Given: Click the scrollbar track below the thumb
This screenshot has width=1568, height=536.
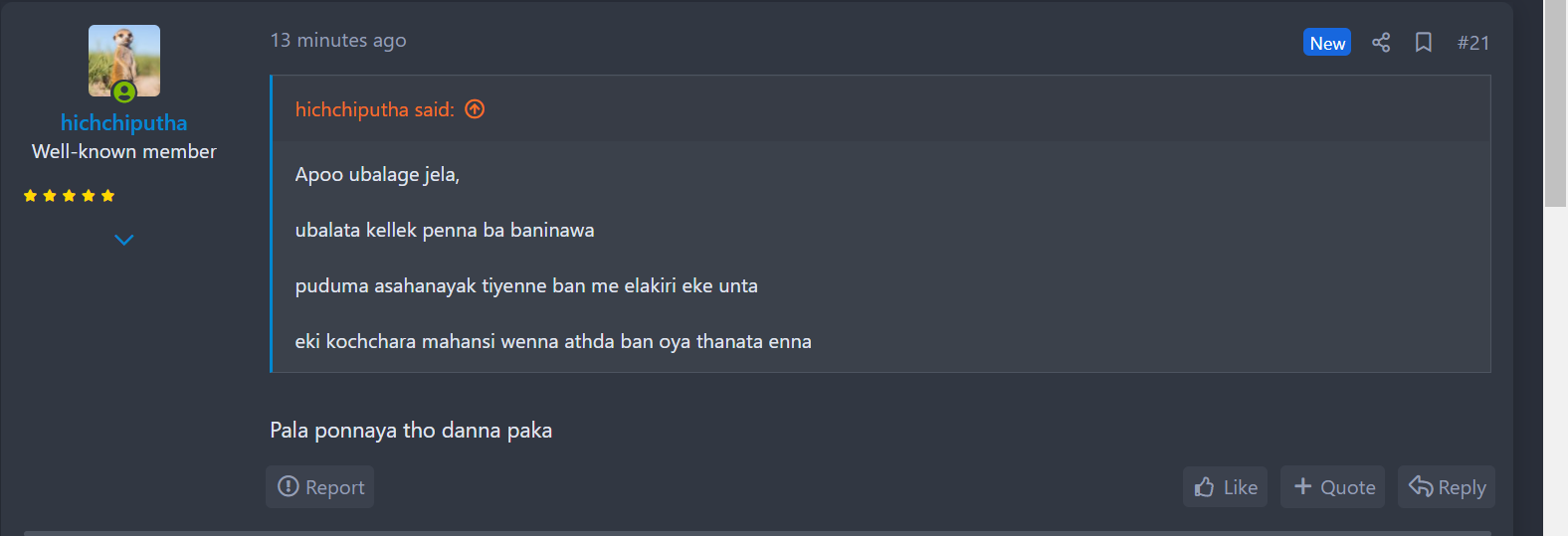Looking at the screenshot, I should [1555, 372].
